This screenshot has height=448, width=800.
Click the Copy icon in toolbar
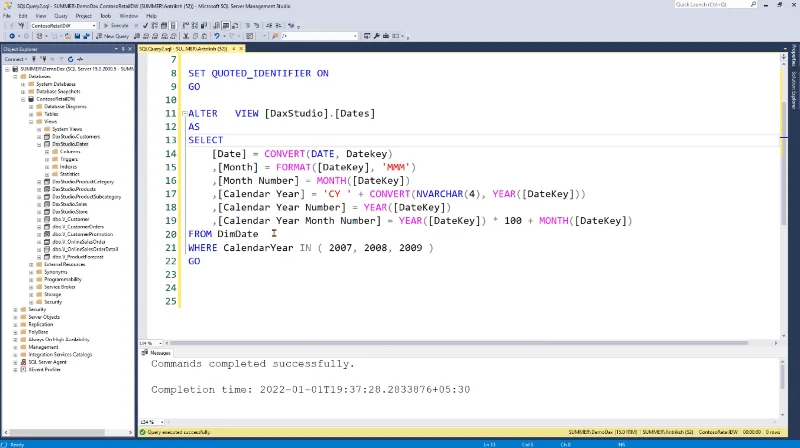[195, 36]
